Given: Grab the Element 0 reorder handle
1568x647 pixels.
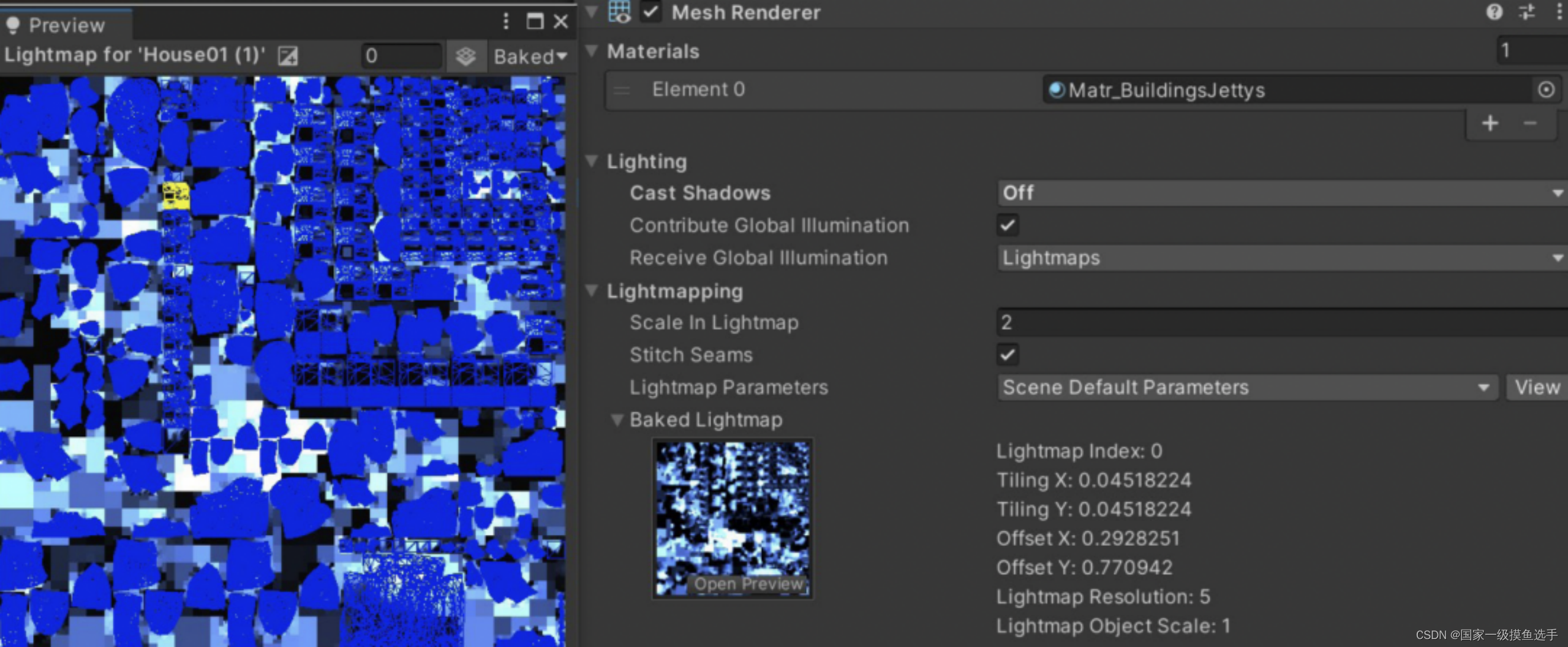Looking at the screenshot, I should click(x=622, y=90).
